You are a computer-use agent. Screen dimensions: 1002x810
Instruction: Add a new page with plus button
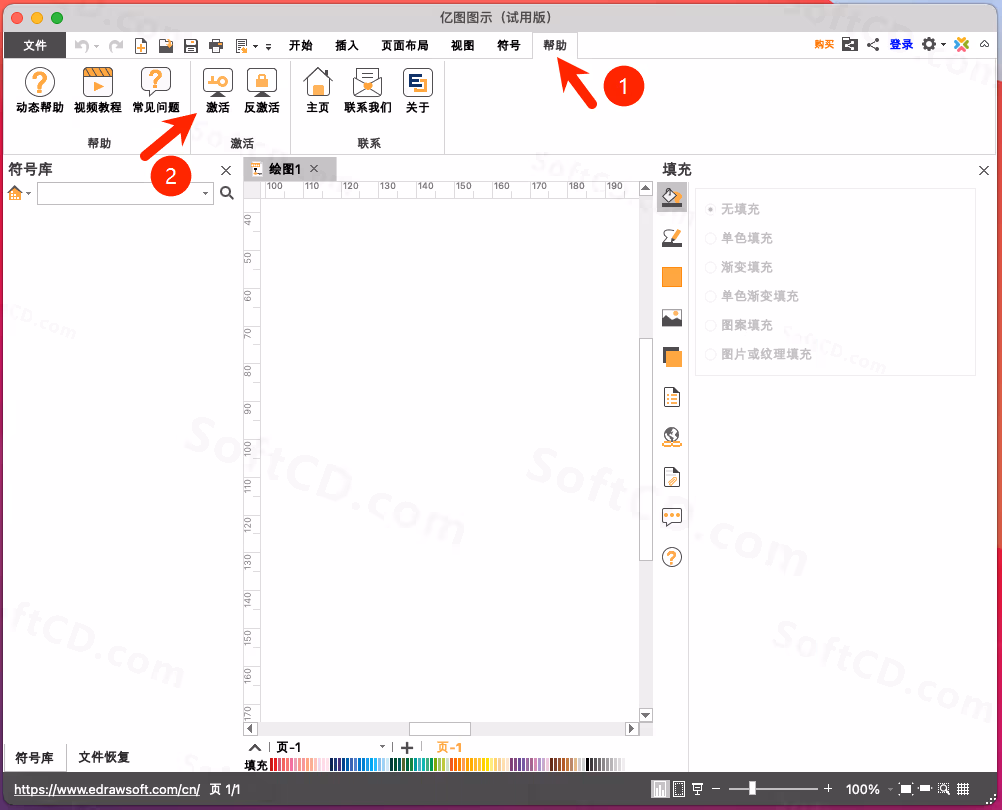tap(406, 747)
